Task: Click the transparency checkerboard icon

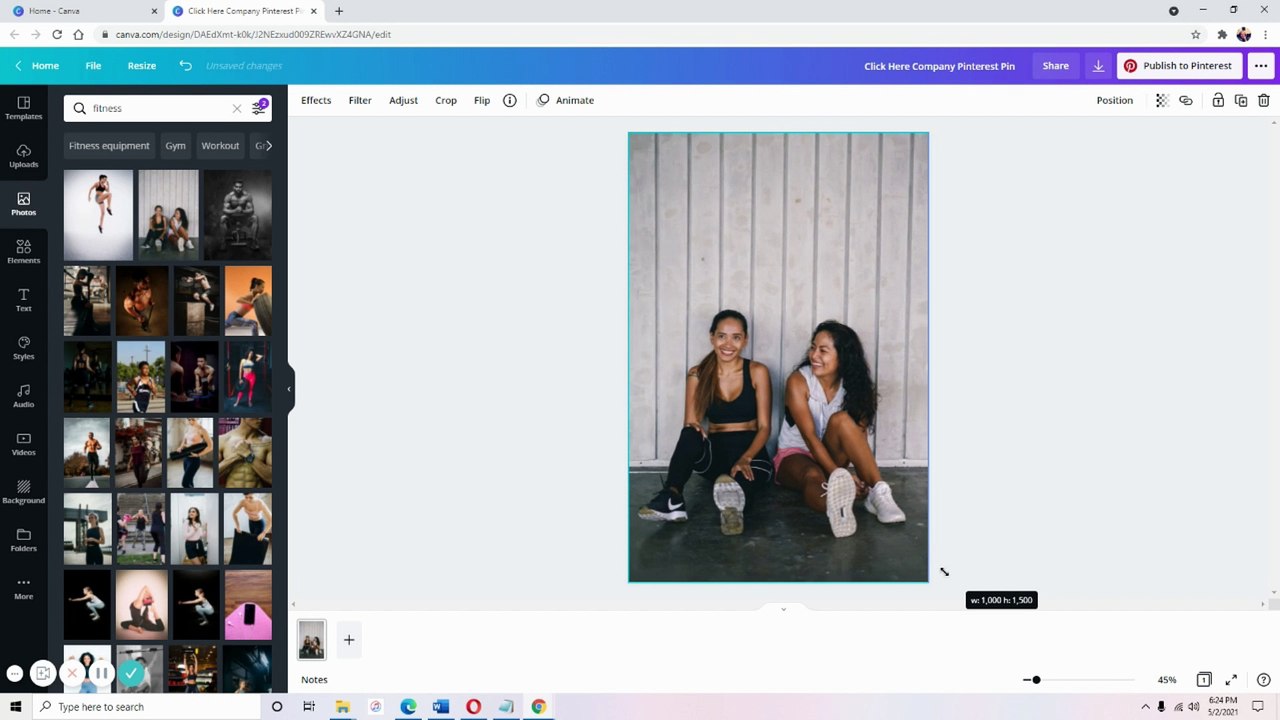Action: pyautogui.click(x=1161, y=100)
